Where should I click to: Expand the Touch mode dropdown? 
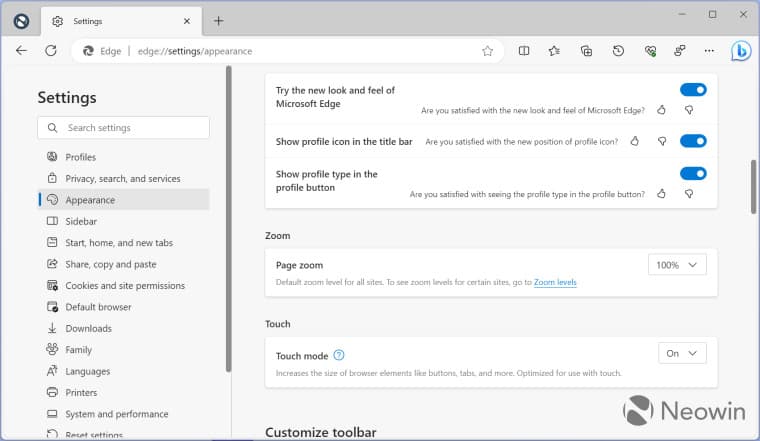click(x=682, y=353)
